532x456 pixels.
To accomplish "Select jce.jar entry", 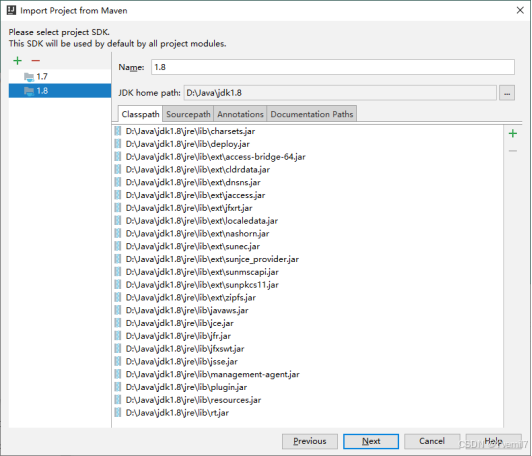I will coord(179,323).
